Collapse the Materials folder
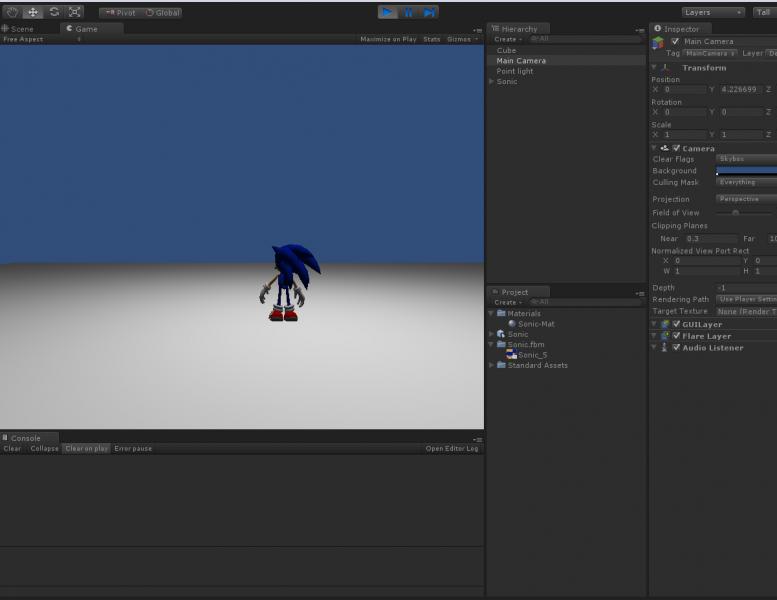The width and height of the screenshot is (777, 600). coord(491,313)
